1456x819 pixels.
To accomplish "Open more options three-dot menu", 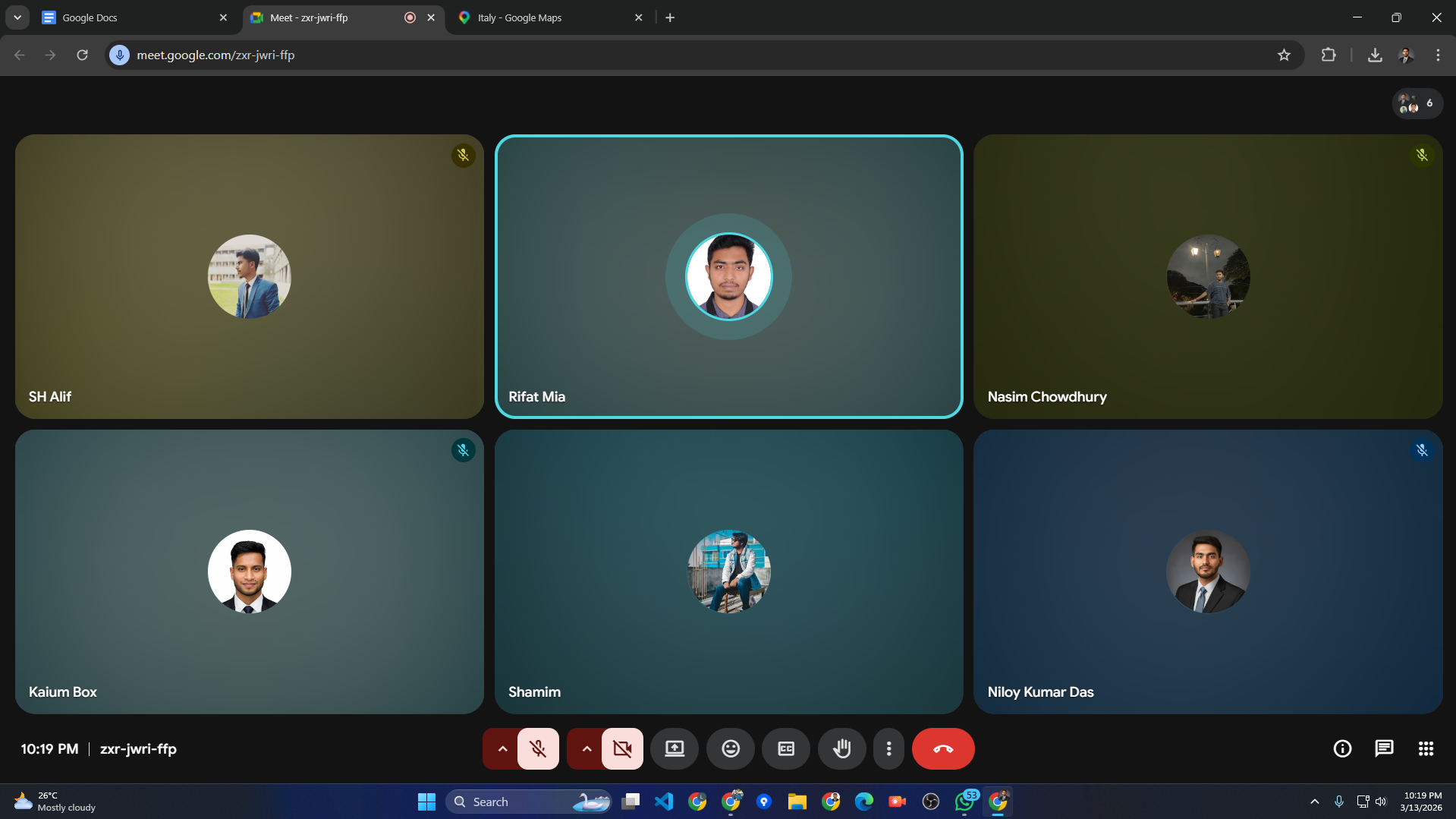I will (888, 748).
